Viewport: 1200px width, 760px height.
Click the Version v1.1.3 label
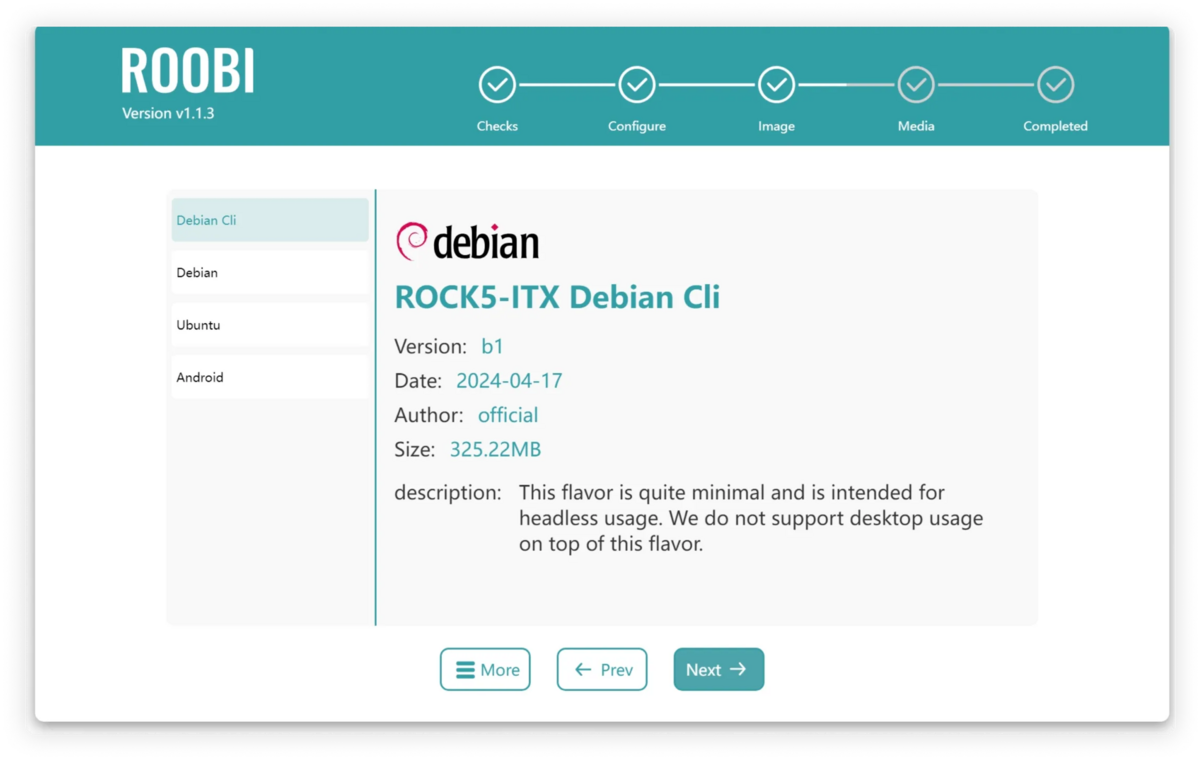168,113
